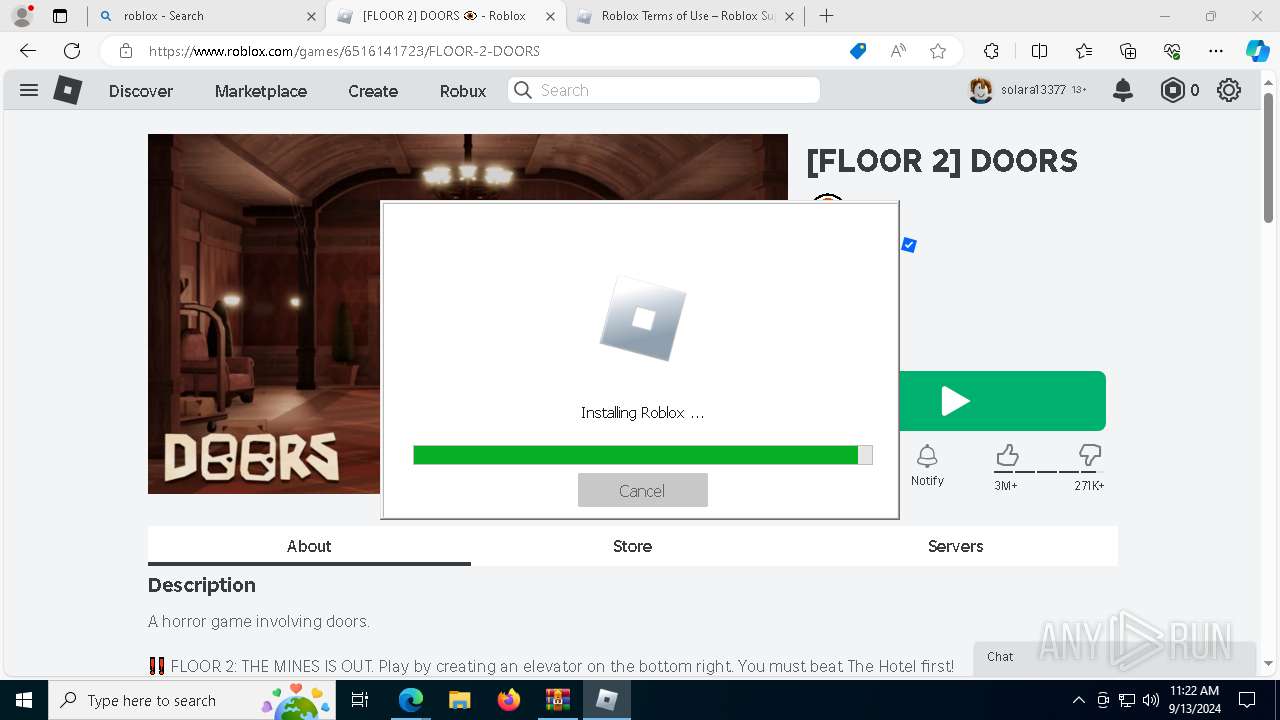Open File Explorer from taskbar
Viewport: 1280px width, 720px height.
pyautogui.click(x=459, y=700)
